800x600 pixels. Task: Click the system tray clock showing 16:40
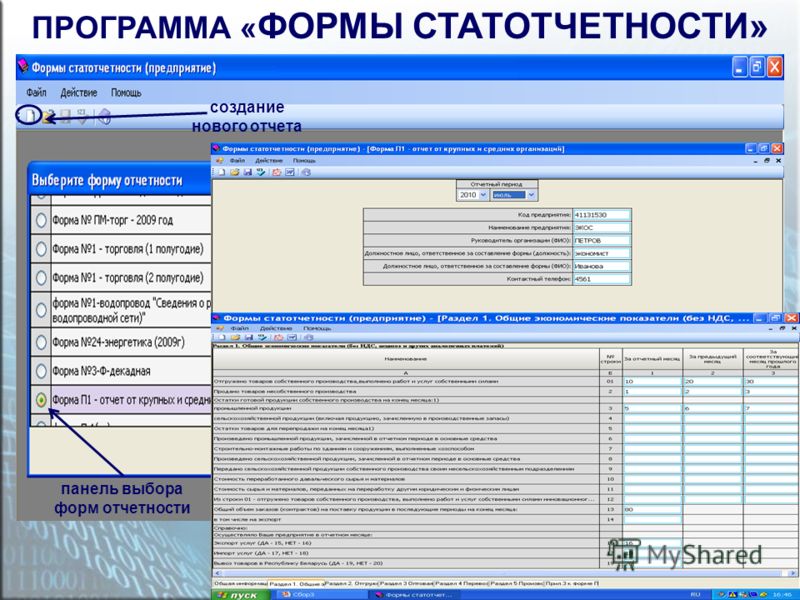coord(782,595)
